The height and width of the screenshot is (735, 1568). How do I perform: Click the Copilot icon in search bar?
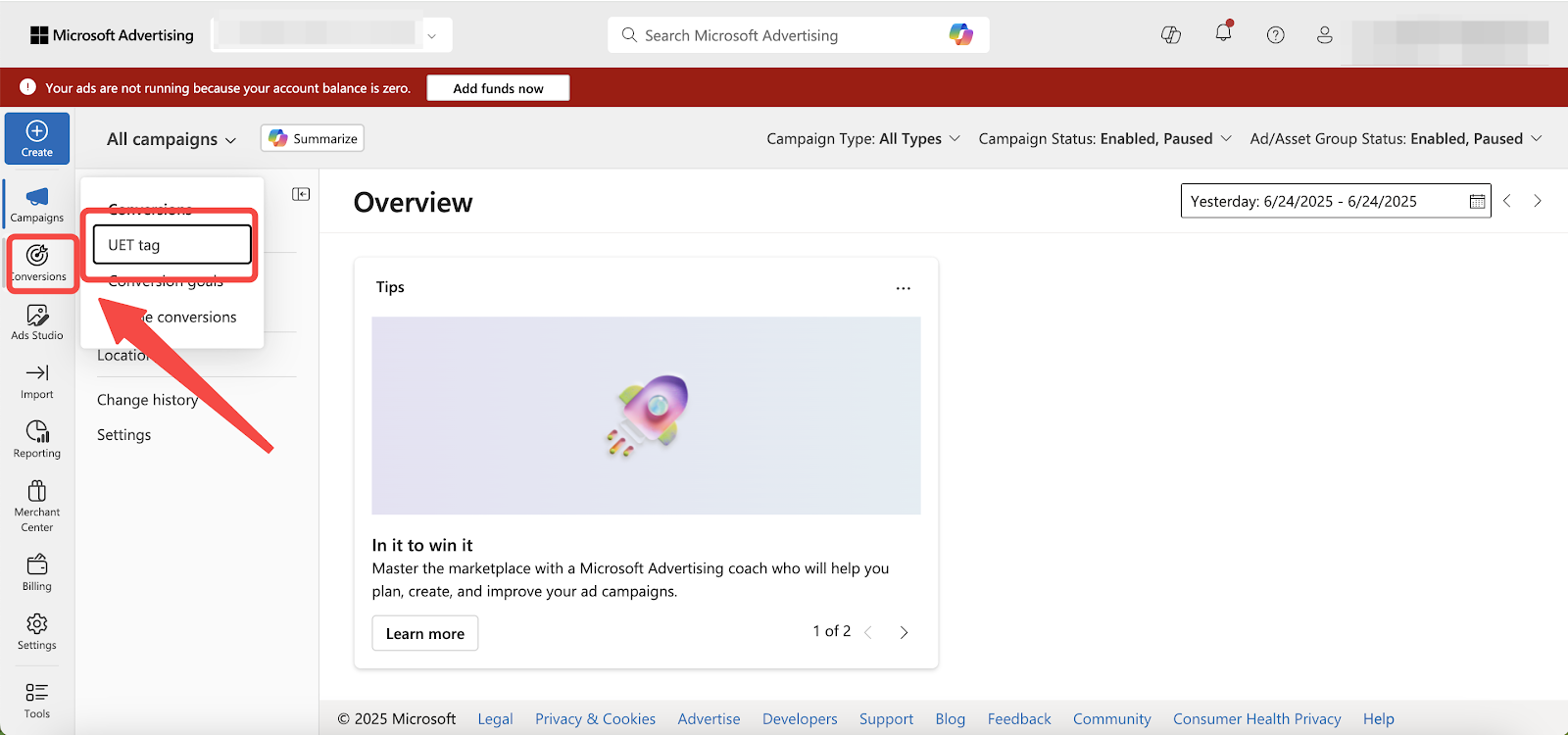coord(961,35)
